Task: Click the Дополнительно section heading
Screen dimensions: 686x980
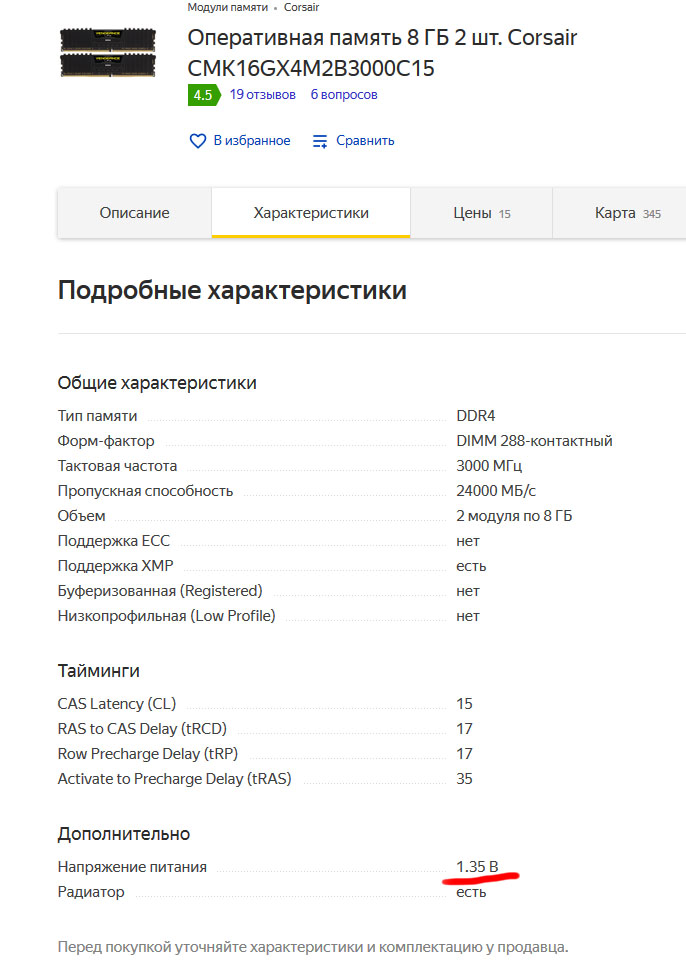Action: click(x=124, y=834)
